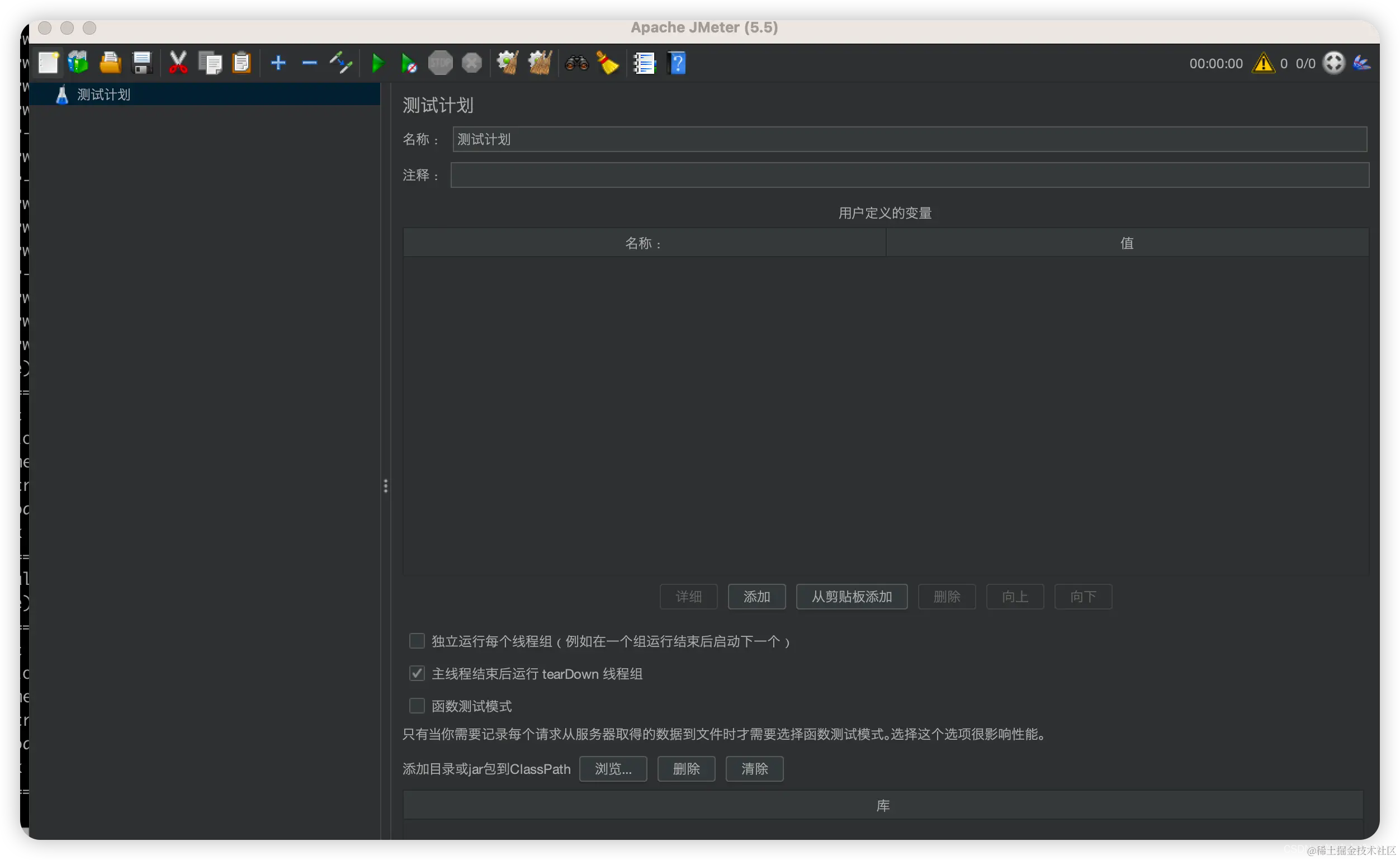The width and height of the screenshot is (1400, 860).
Task: Open the Templates icon in toolbar
Action: tap(78, 63)
